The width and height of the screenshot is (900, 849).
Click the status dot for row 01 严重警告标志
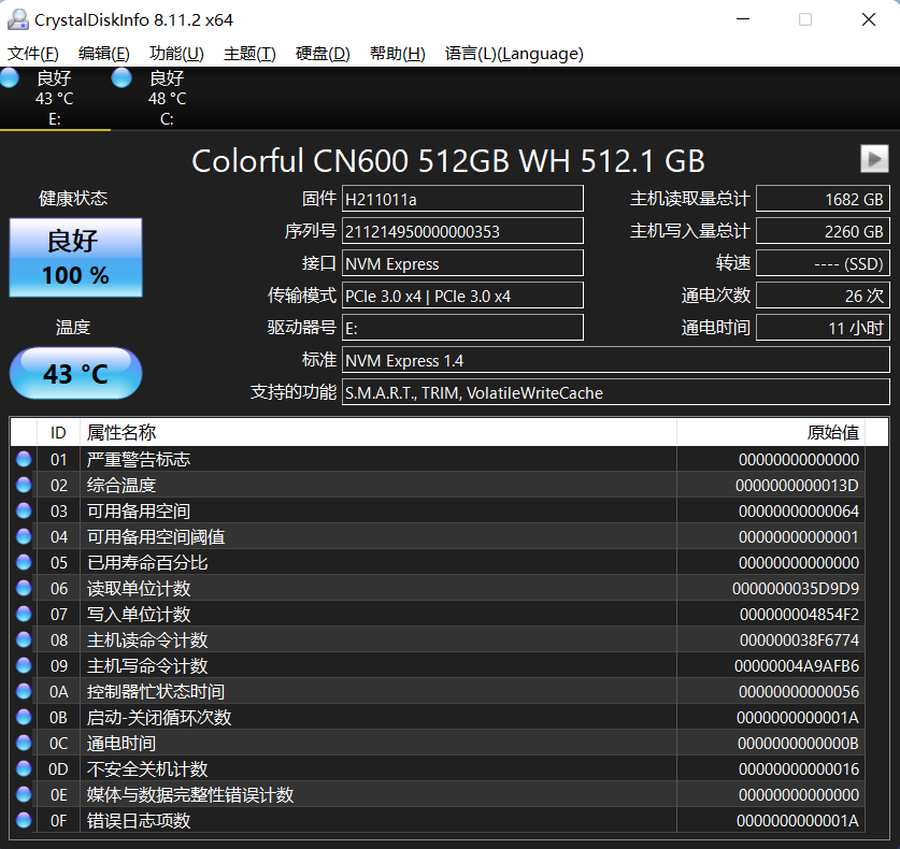24,459
